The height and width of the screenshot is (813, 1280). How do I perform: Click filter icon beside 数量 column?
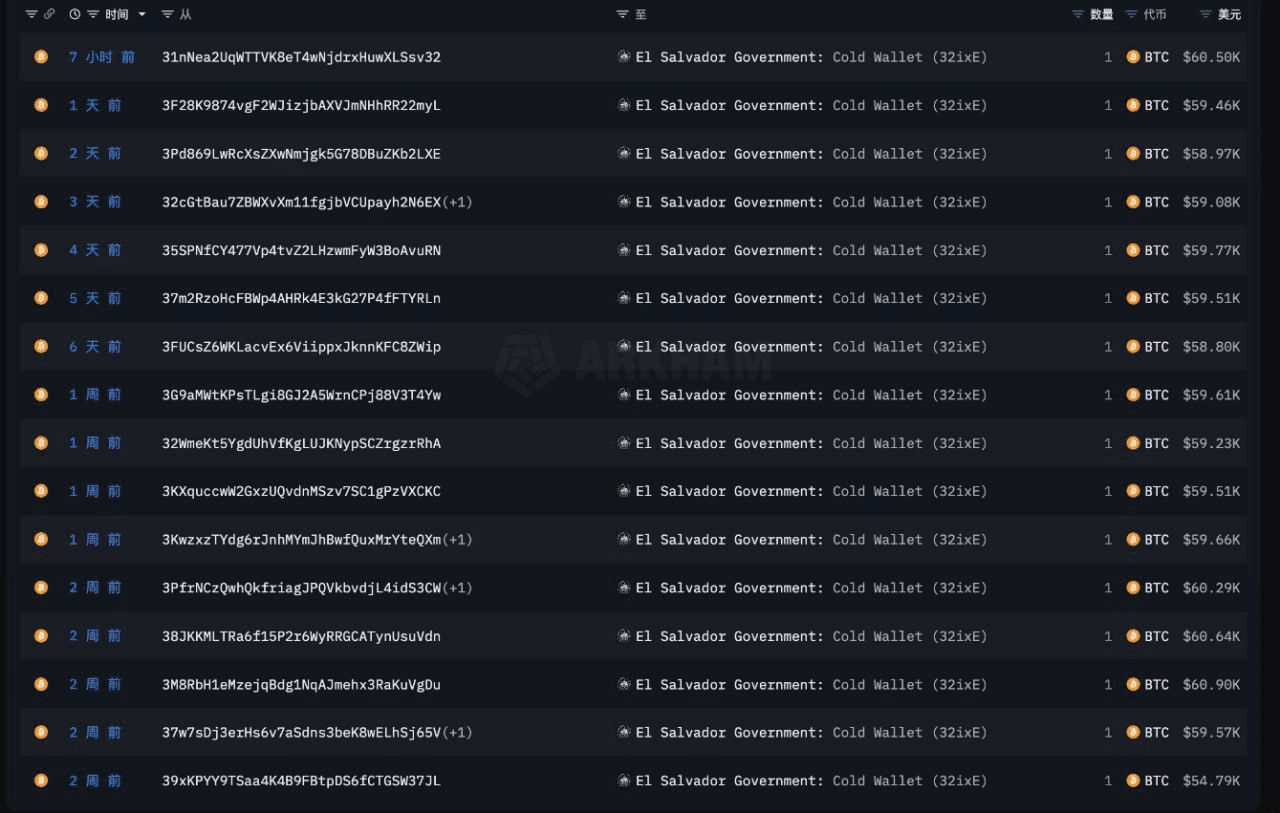(1078, 14)
